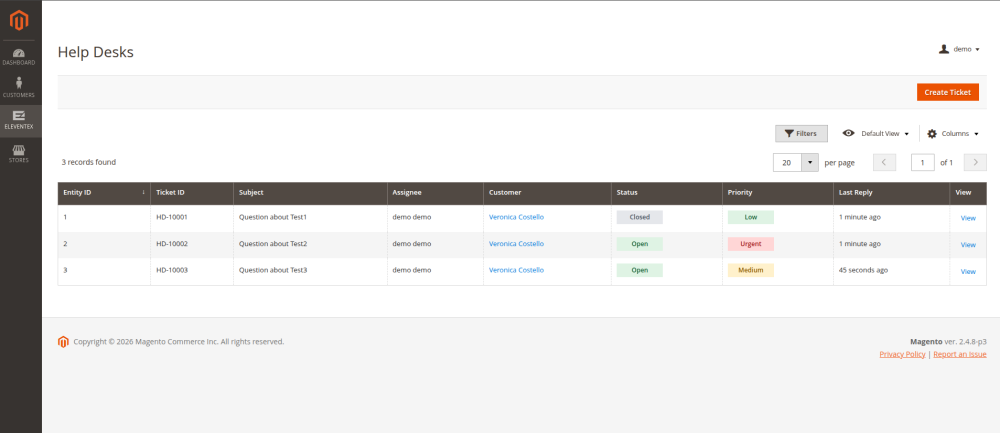The image size is (1000, 433).
Task: Click the Magento logo in sidebar
Action: (x=20, y=18)
